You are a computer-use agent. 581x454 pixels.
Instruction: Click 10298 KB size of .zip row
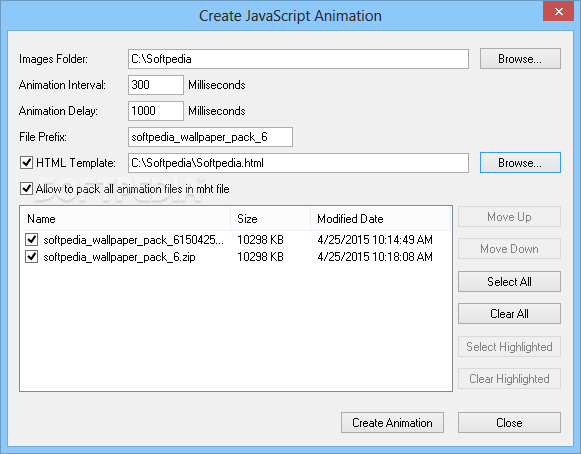pyautogui.click(x=260, y=256)
